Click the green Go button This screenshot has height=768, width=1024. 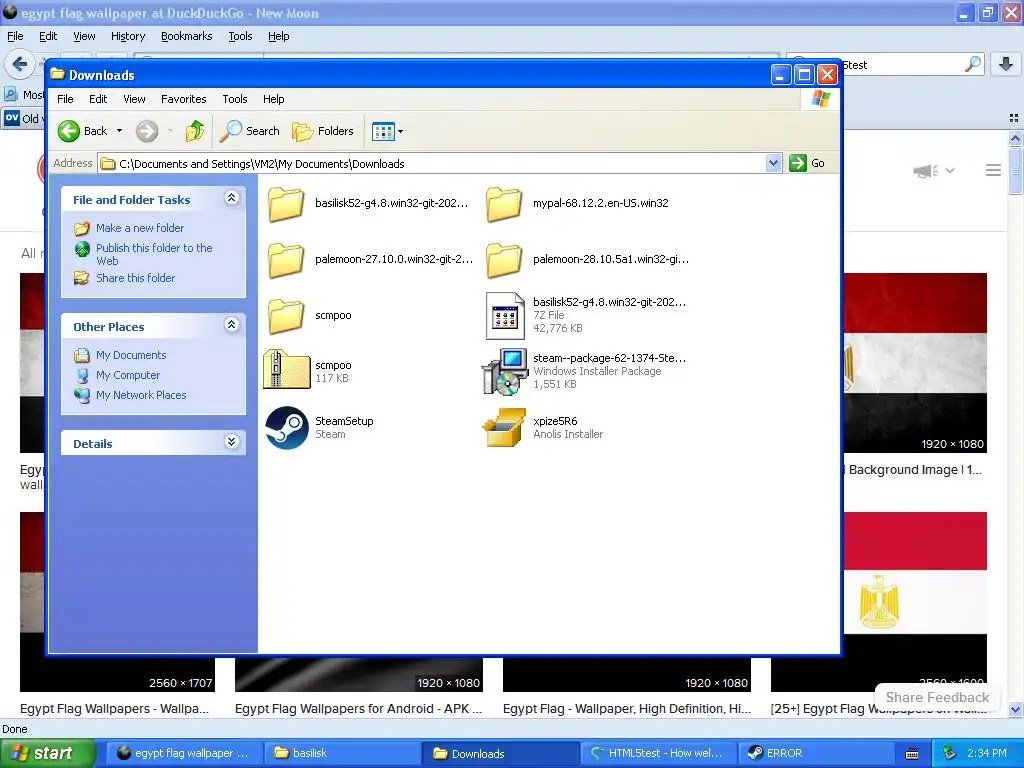point(807,163)
